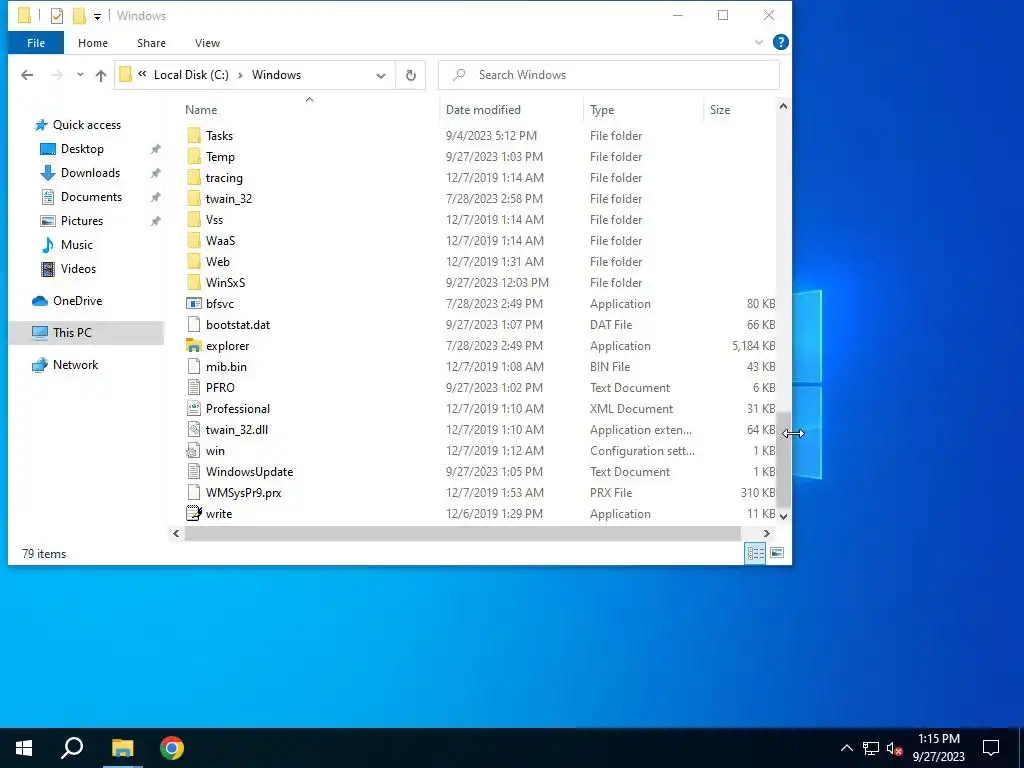Open the View ribbon tab
The width and height of the screenshot is (1024, 768).
pos(207,43)
